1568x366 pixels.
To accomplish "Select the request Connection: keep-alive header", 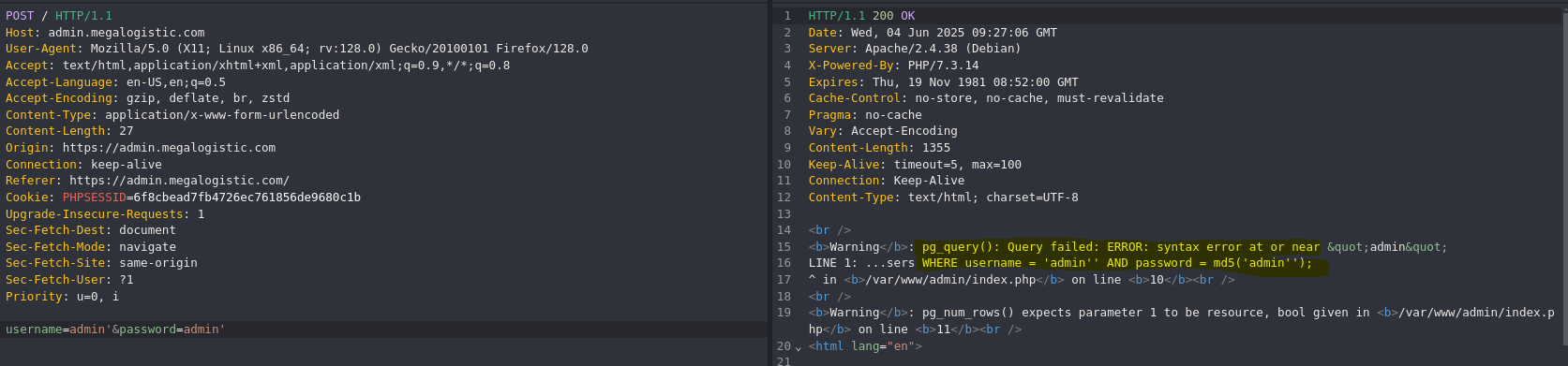I will (83, 165).
